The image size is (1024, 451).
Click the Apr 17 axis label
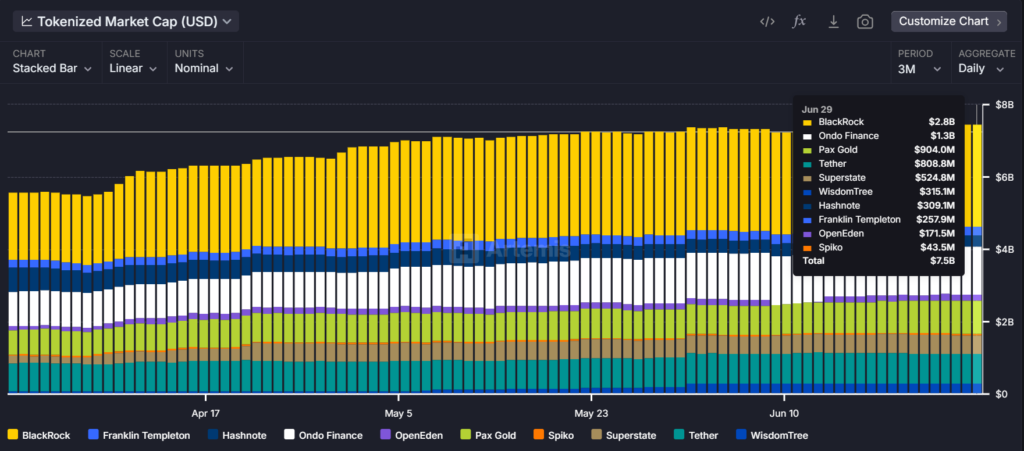pos(206,413)
